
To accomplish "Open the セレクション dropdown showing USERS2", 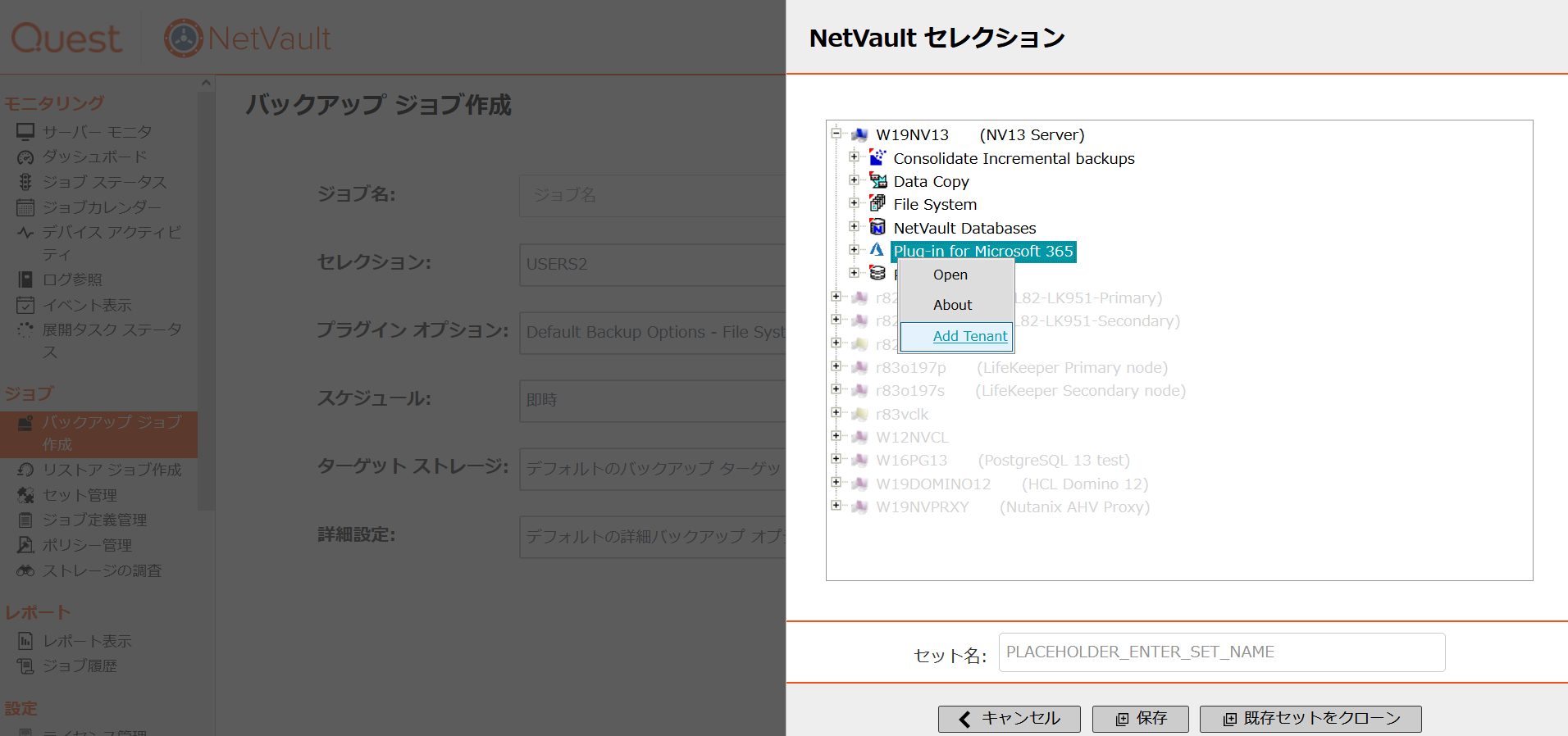I will pyautogui.click(x=652, y=264).
